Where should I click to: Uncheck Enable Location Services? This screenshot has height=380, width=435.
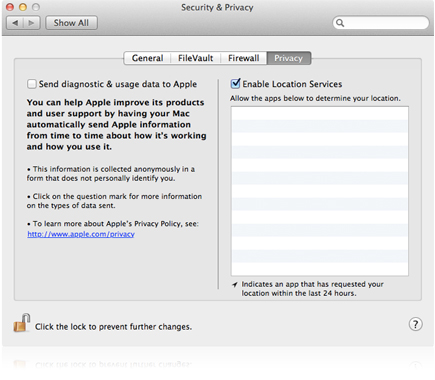tap(235, 83)
